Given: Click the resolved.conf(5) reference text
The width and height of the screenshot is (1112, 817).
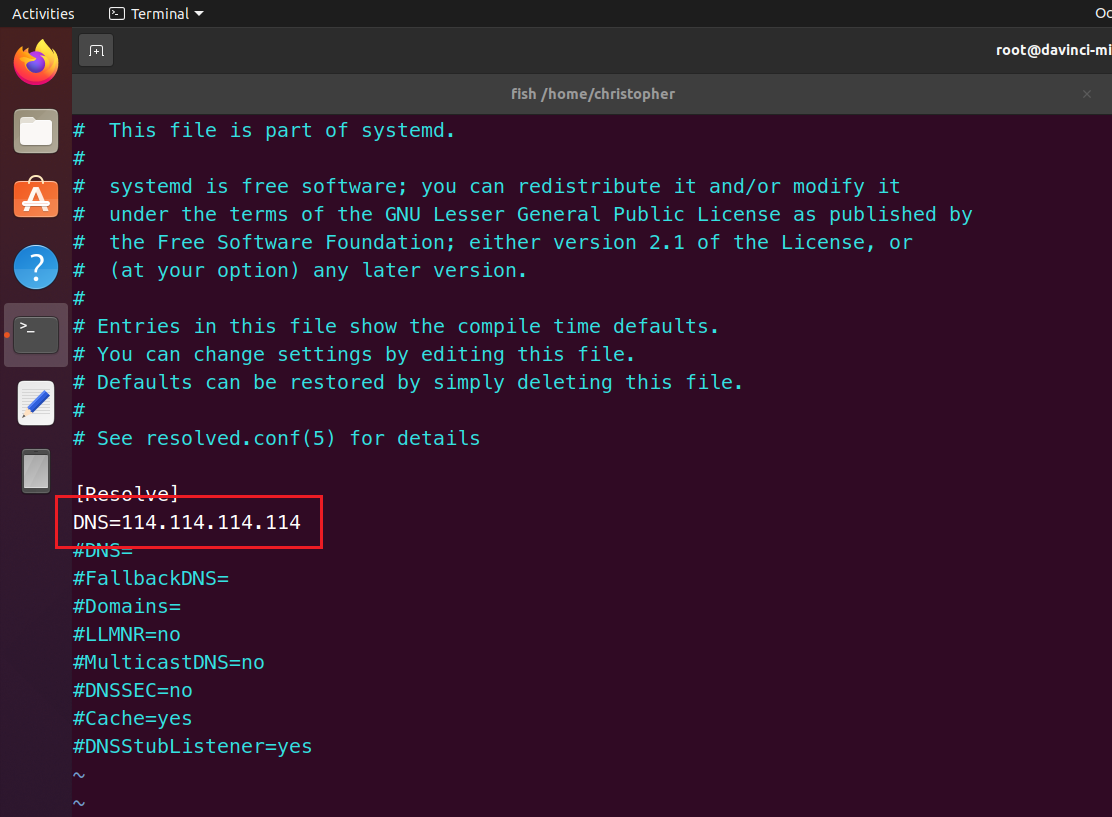Looking at the screenshot, I should coord(242,438).
